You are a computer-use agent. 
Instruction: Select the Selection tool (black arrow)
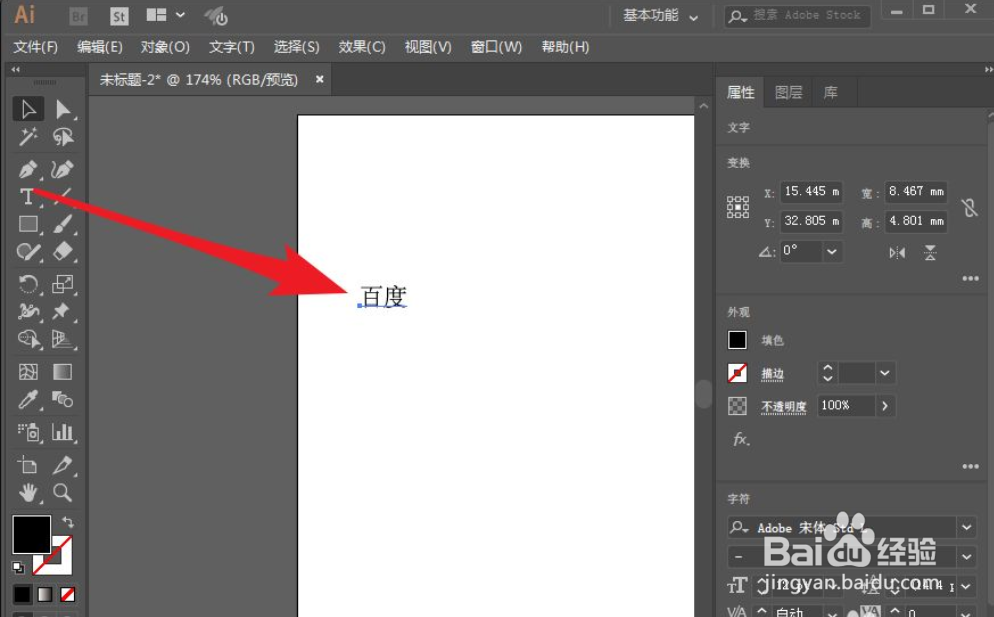tap(28, 109)
